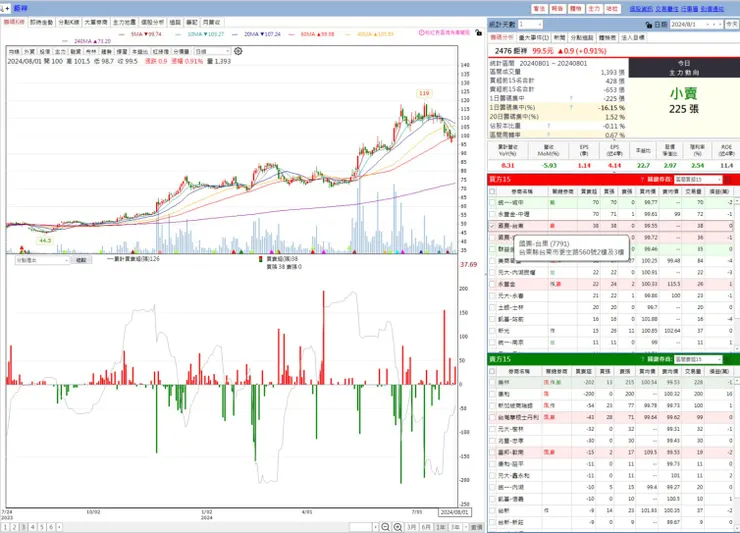740x533 pixels.
Task: Check the 統一-城中 broker checkbox
Action: pos(492,203)
